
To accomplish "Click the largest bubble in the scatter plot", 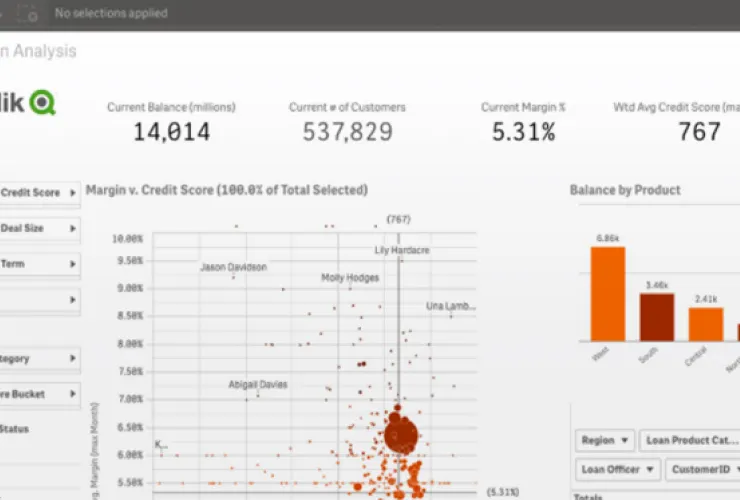I will point(401,435).
